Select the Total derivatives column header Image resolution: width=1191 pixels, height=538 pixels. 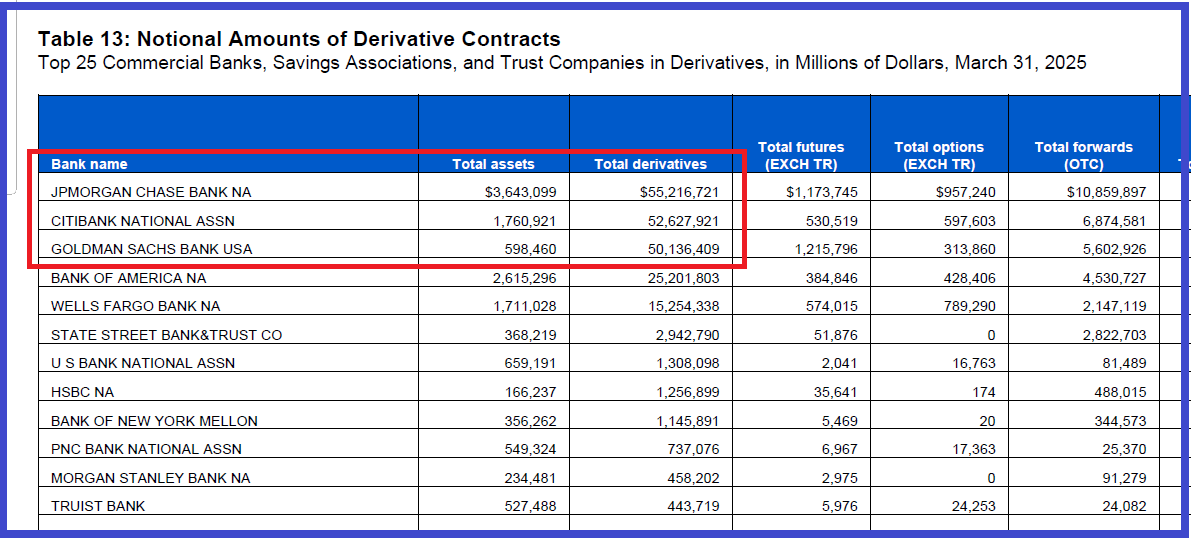[650, 164]
